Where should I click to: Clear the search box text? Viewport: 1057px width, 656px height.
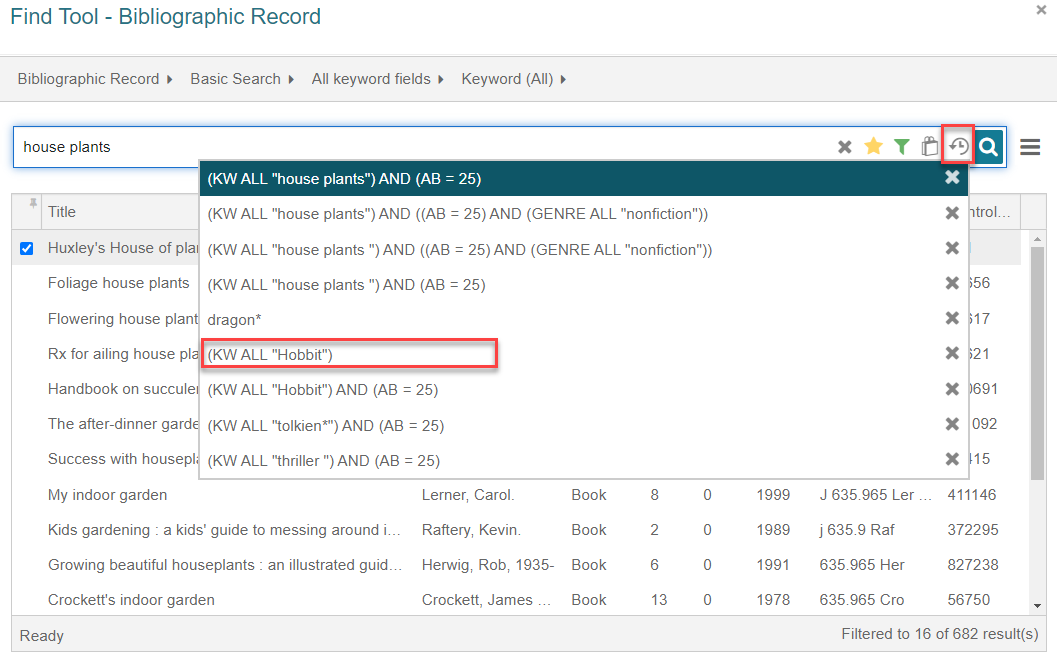coord(844,147)
